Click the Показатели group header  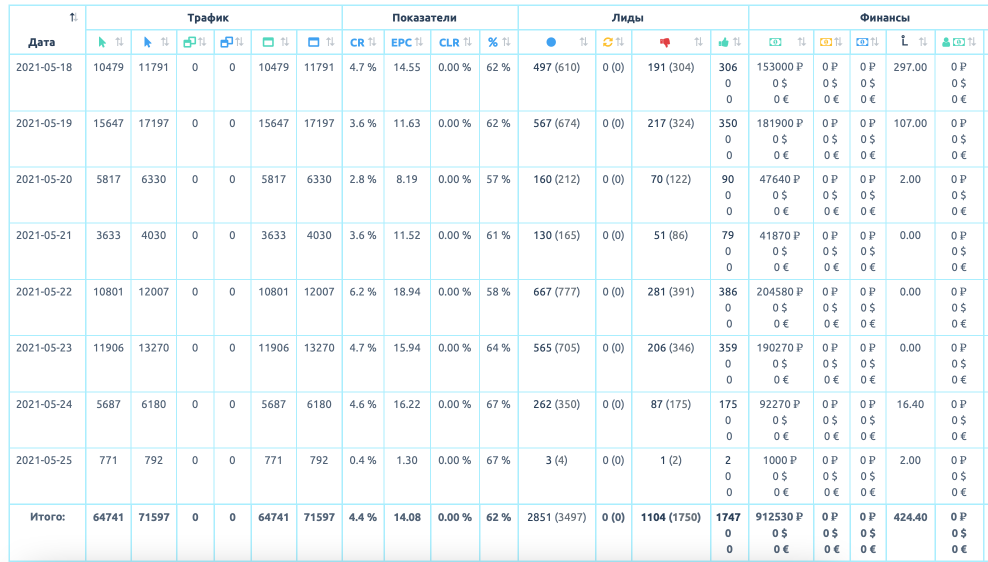click(x=424, y=18)
